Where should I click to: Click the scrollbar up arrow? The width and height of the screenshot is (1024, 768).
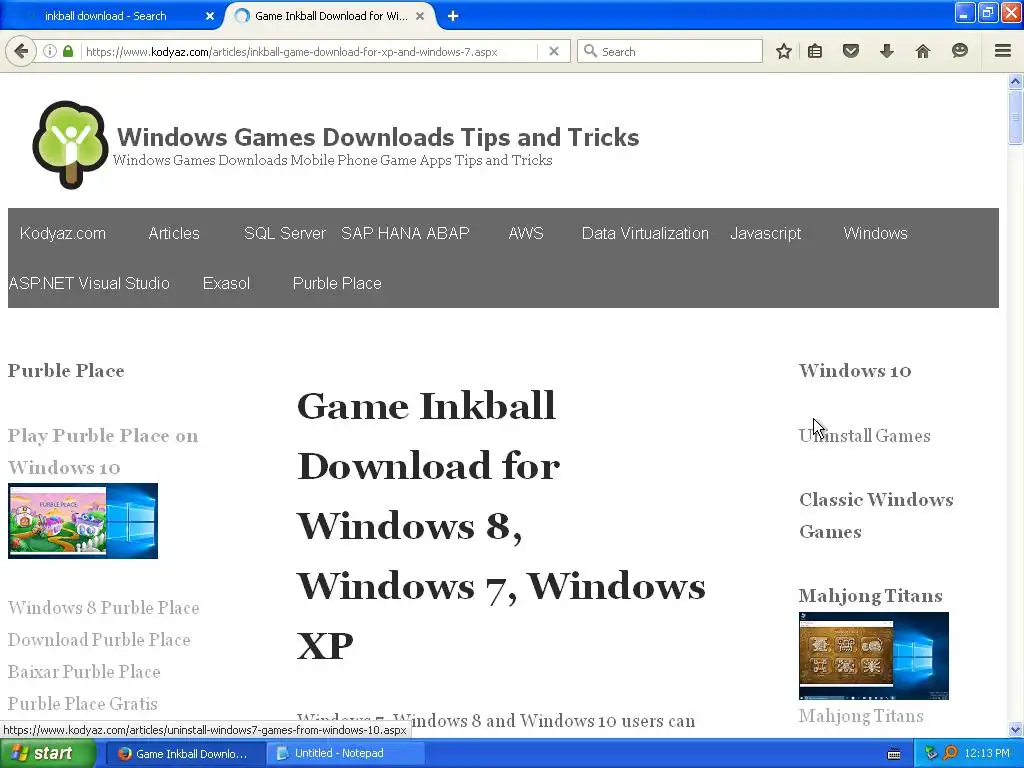click(1015, 82)
